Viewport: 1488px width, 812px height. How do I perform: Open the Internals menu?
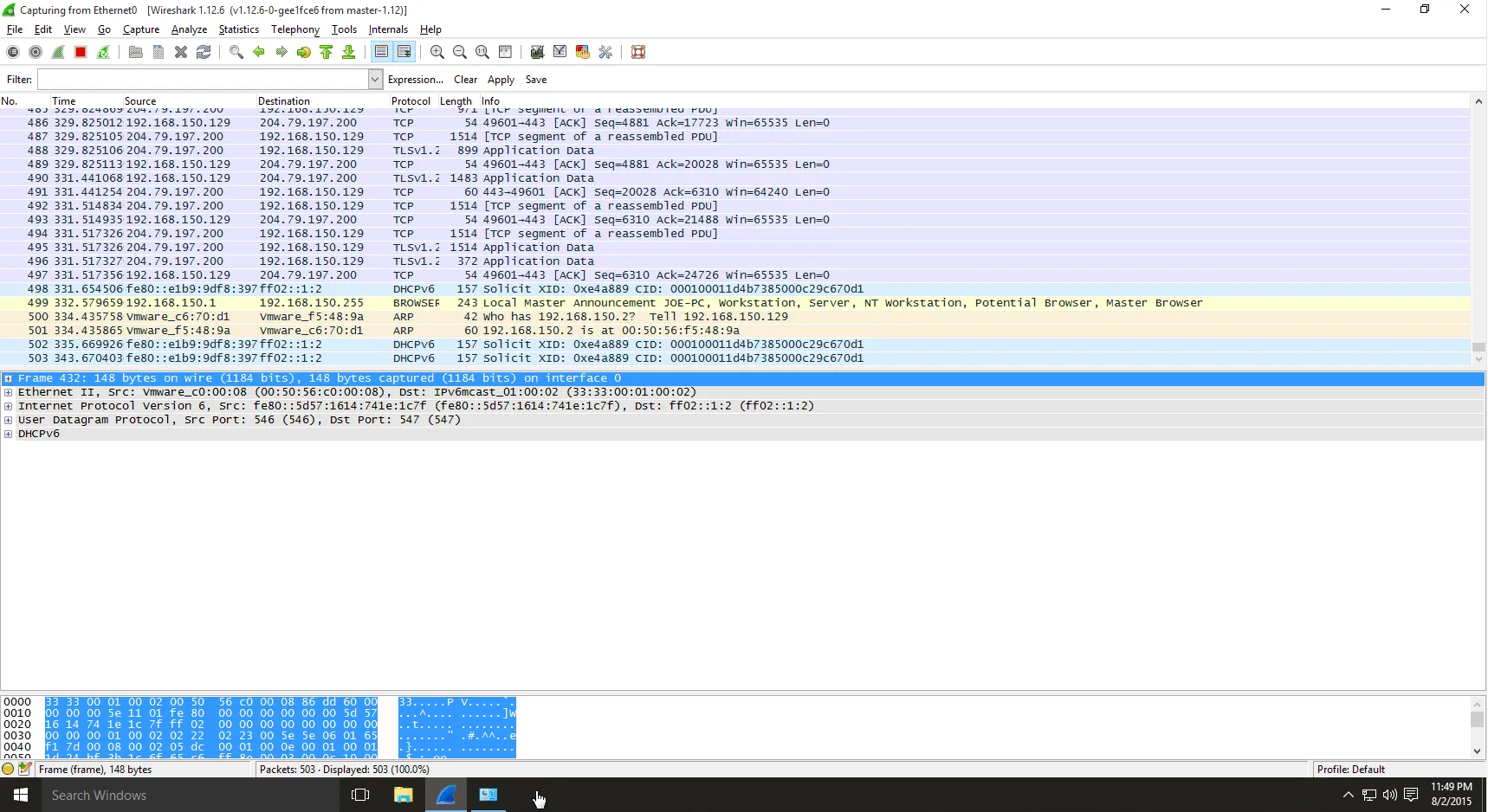tap(388, 29)
